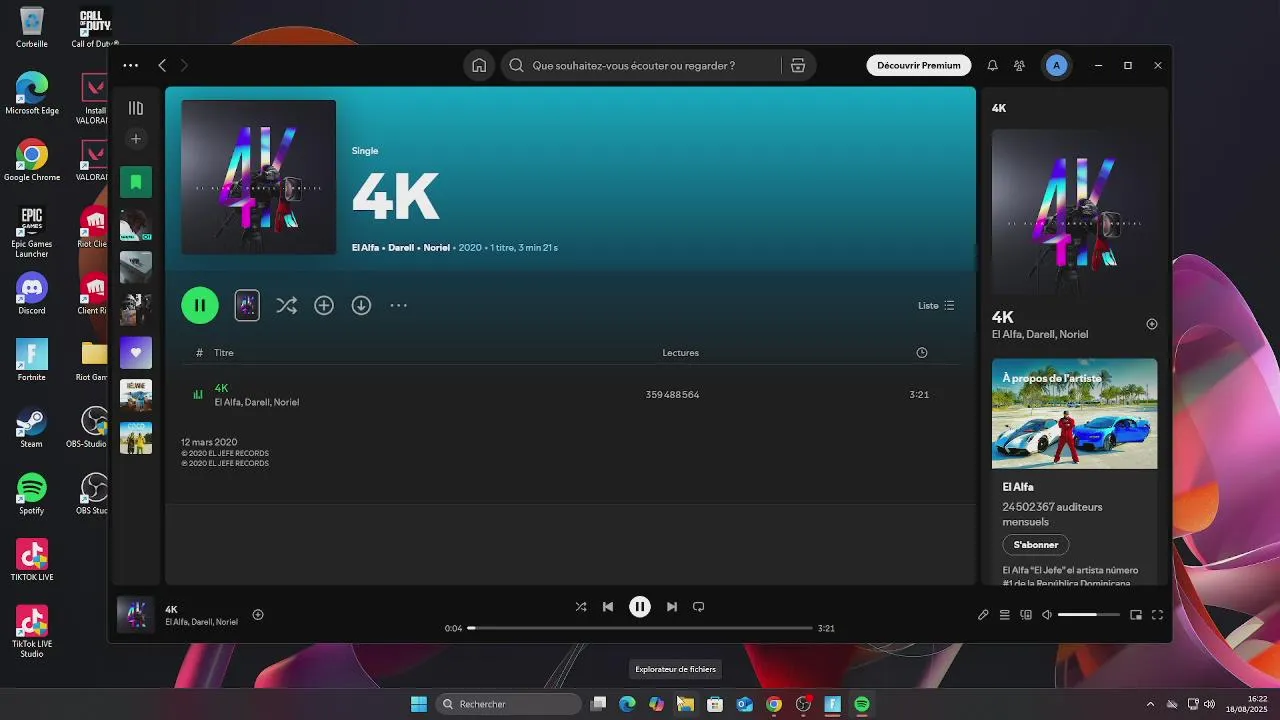
Task: Show lyrics with the microphone icon
Action: [983, 615]
